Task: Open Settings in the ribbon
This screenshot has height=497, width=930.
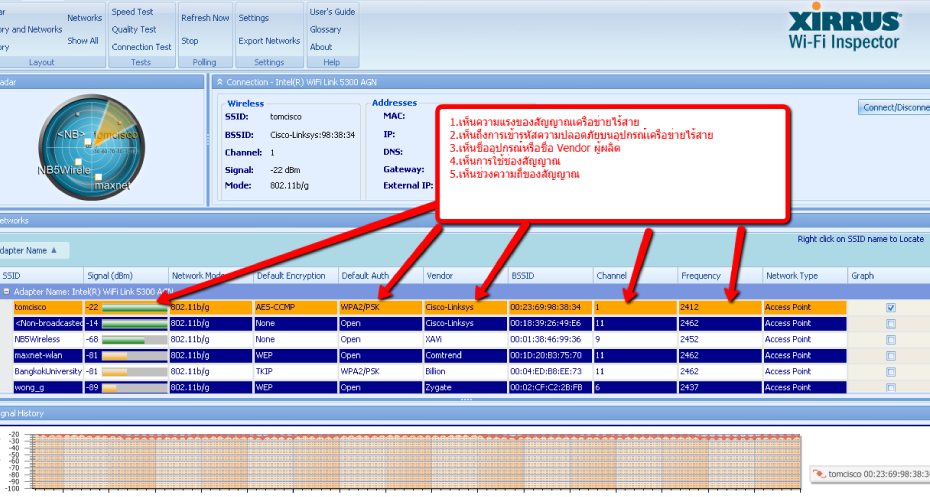Action: point(253,18)
